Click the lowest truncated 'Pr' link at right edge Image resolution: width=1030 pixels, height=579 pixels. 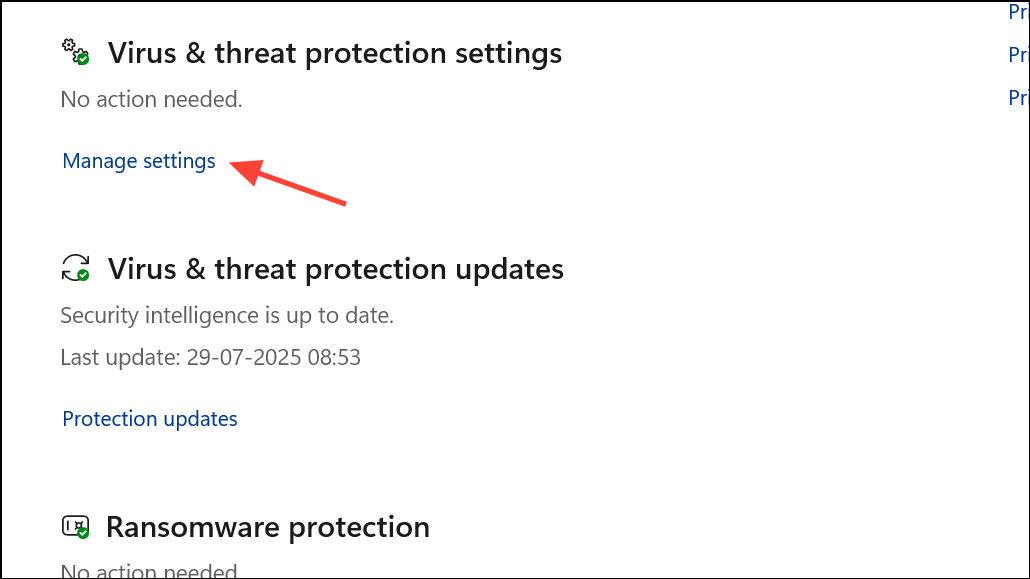point(1018,98)
